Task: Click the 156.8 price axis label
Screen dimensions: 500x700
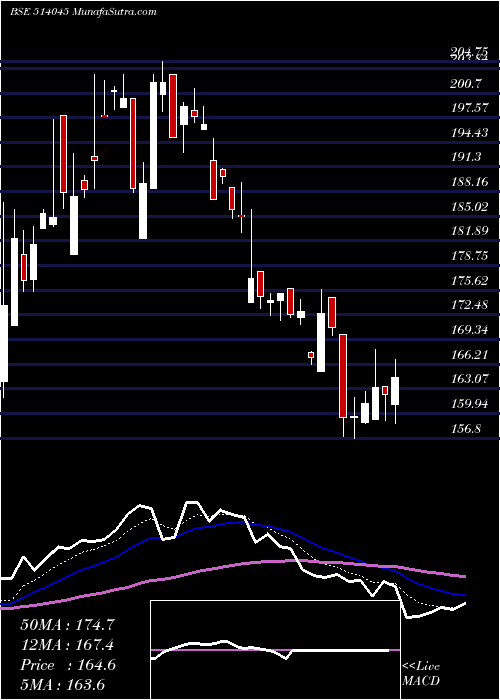Action: click(466, 429)
